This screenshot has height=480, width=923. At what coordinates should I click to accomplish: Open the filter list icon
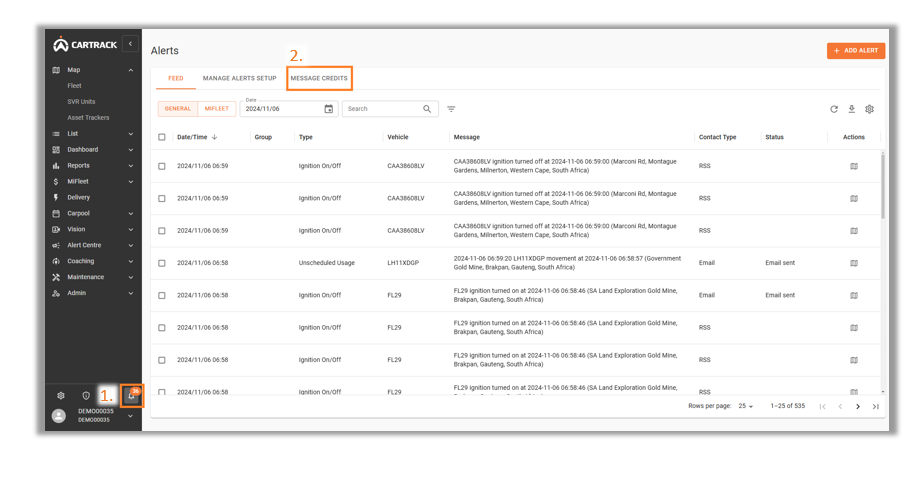pos(451,109)
